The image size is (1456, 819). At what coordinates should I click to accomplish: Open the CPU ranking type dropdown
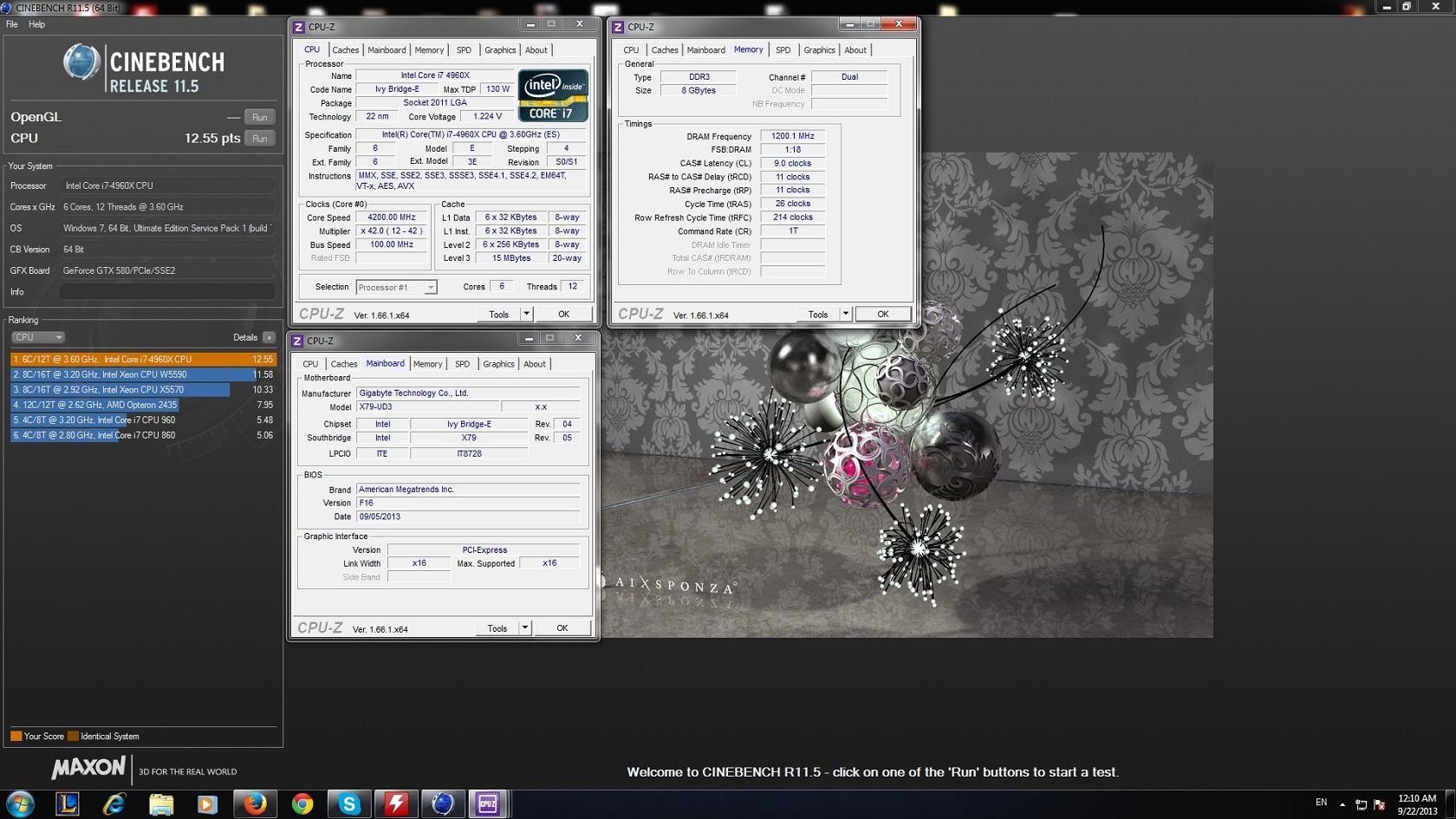point(37,337)
